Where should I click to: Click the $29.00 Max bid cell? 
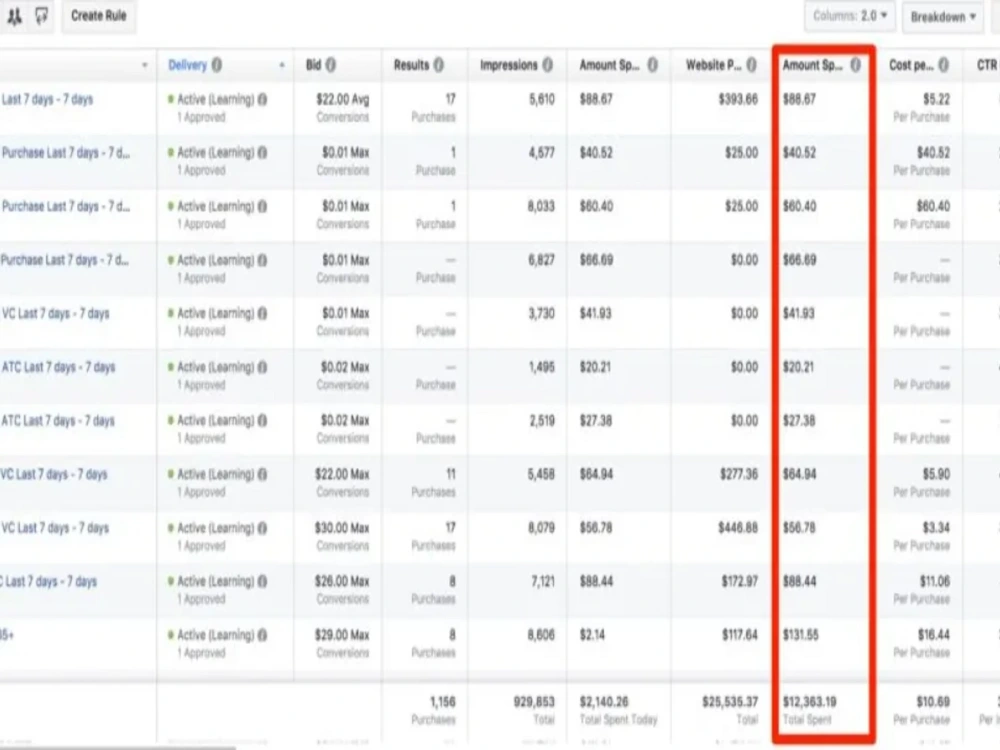pyautogui.click(x=342, y=635)
